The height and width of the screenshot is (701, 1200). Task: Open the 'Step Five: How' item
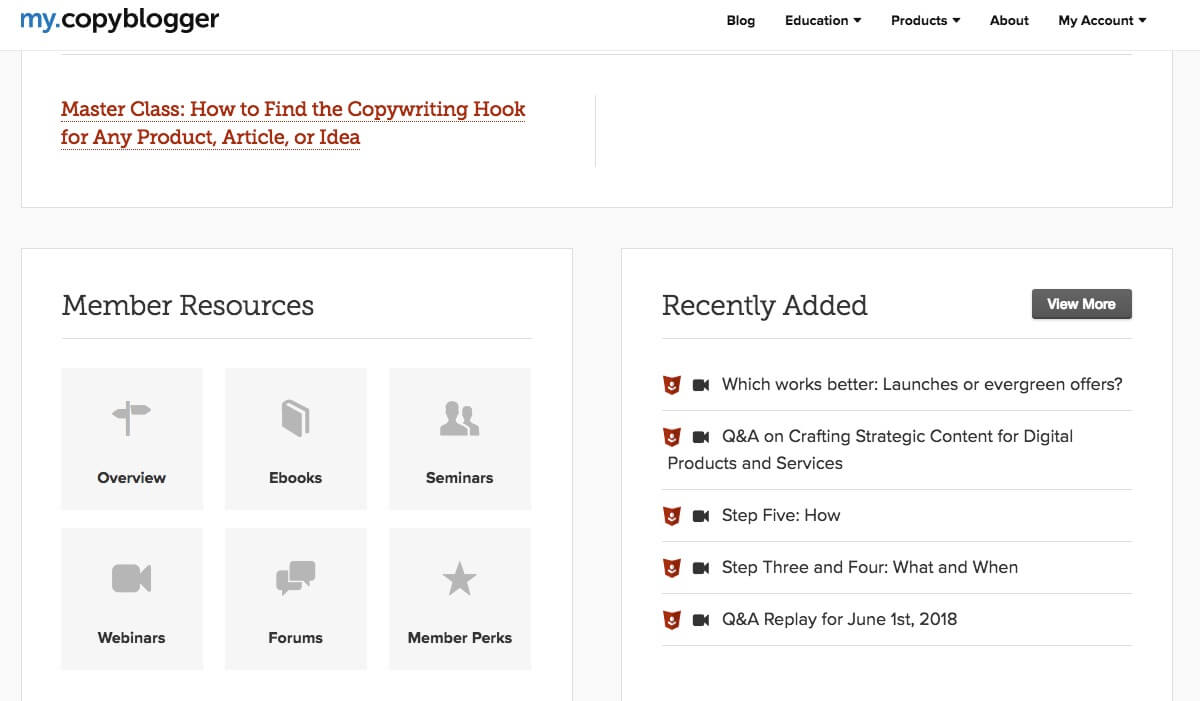781,515
